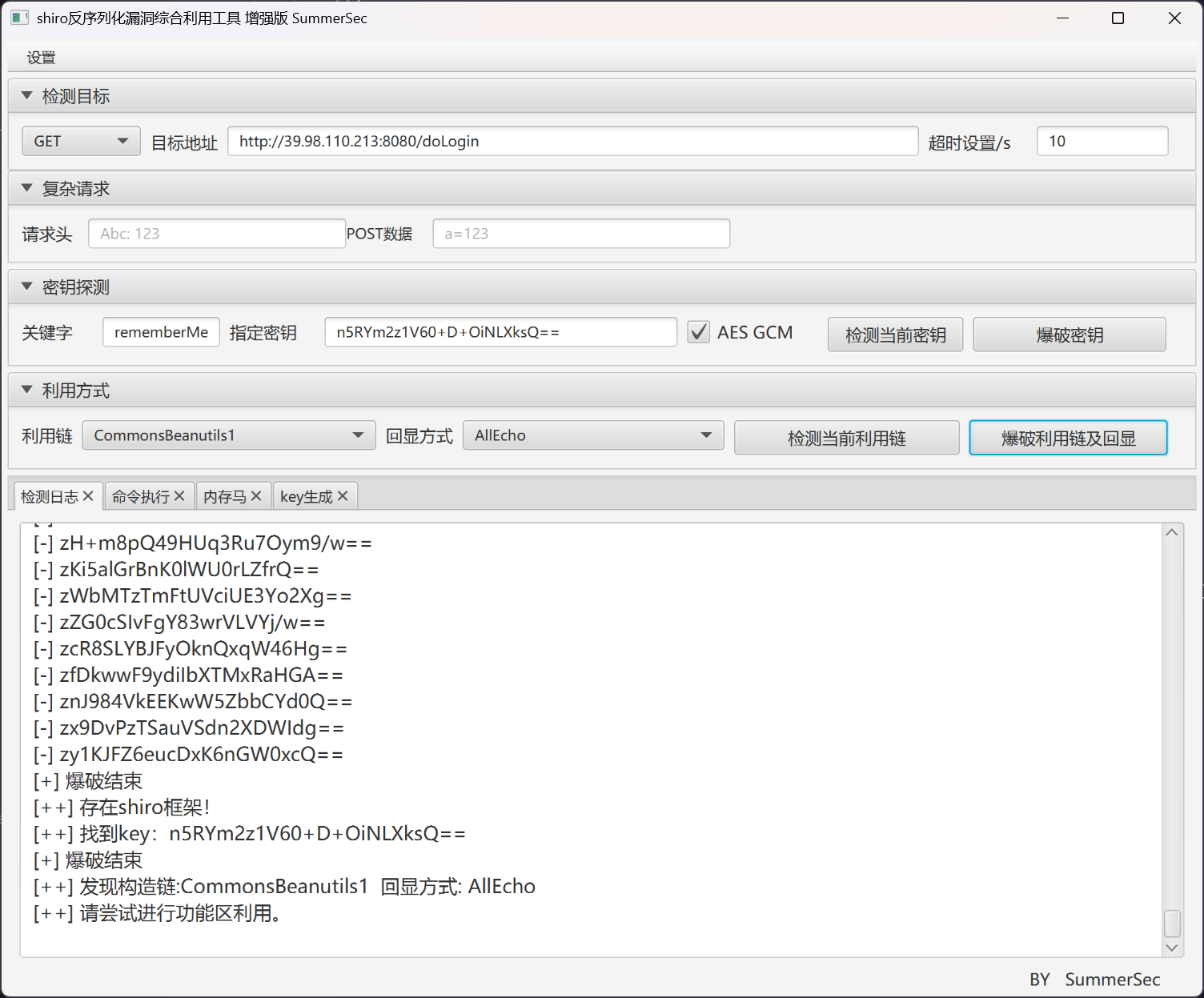Collapse the 利用方式 section
Screen dimensions: 1204x998
27,390
